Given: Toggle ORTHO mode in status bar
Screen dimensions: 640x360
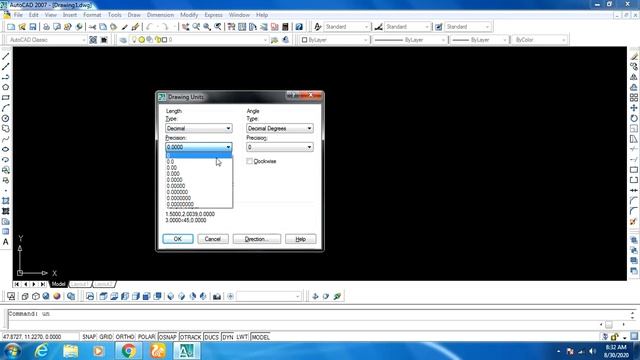Looking at the screenshot, I should 125,337.
